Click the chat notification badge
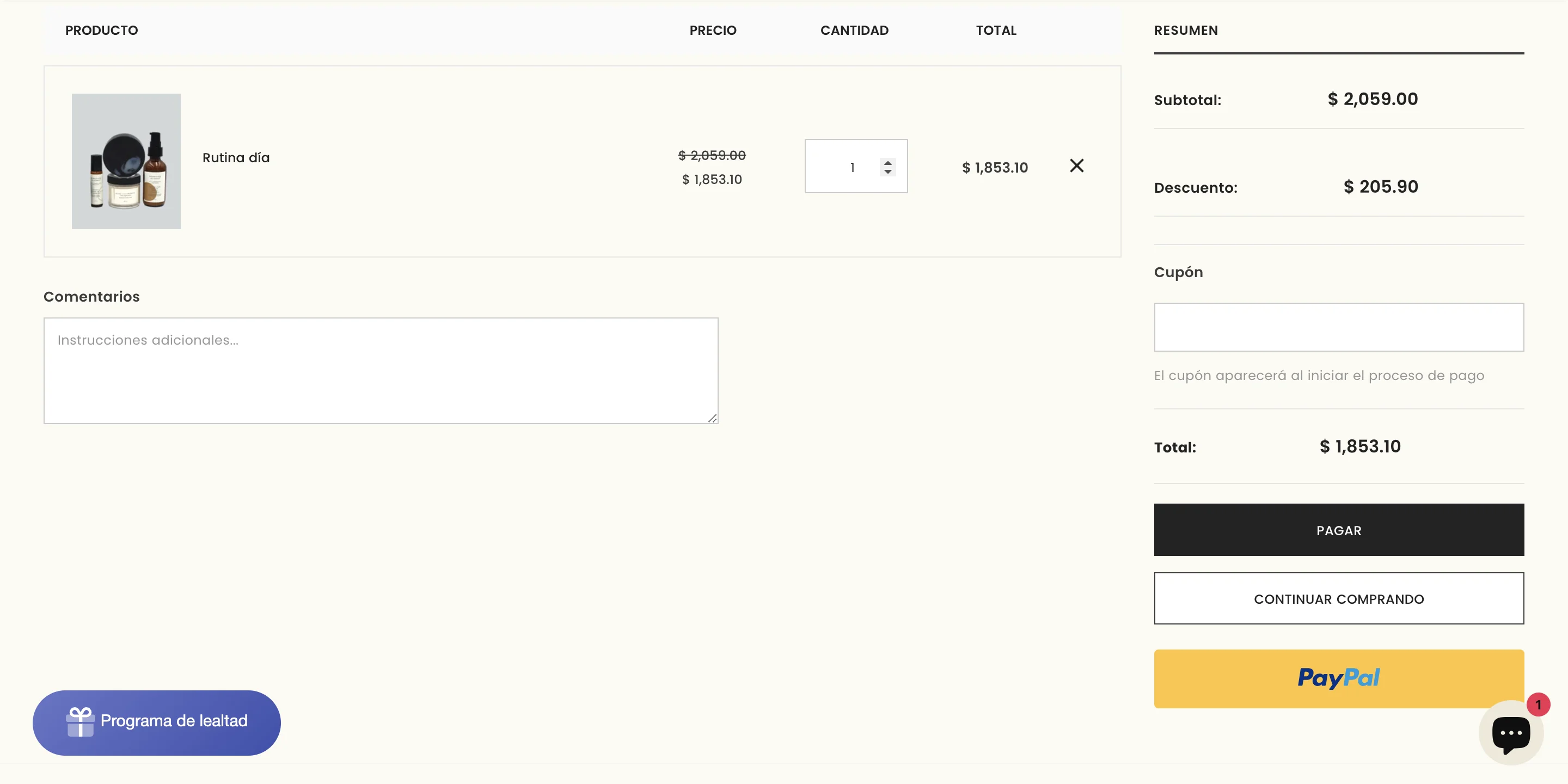 (1538, 705)
